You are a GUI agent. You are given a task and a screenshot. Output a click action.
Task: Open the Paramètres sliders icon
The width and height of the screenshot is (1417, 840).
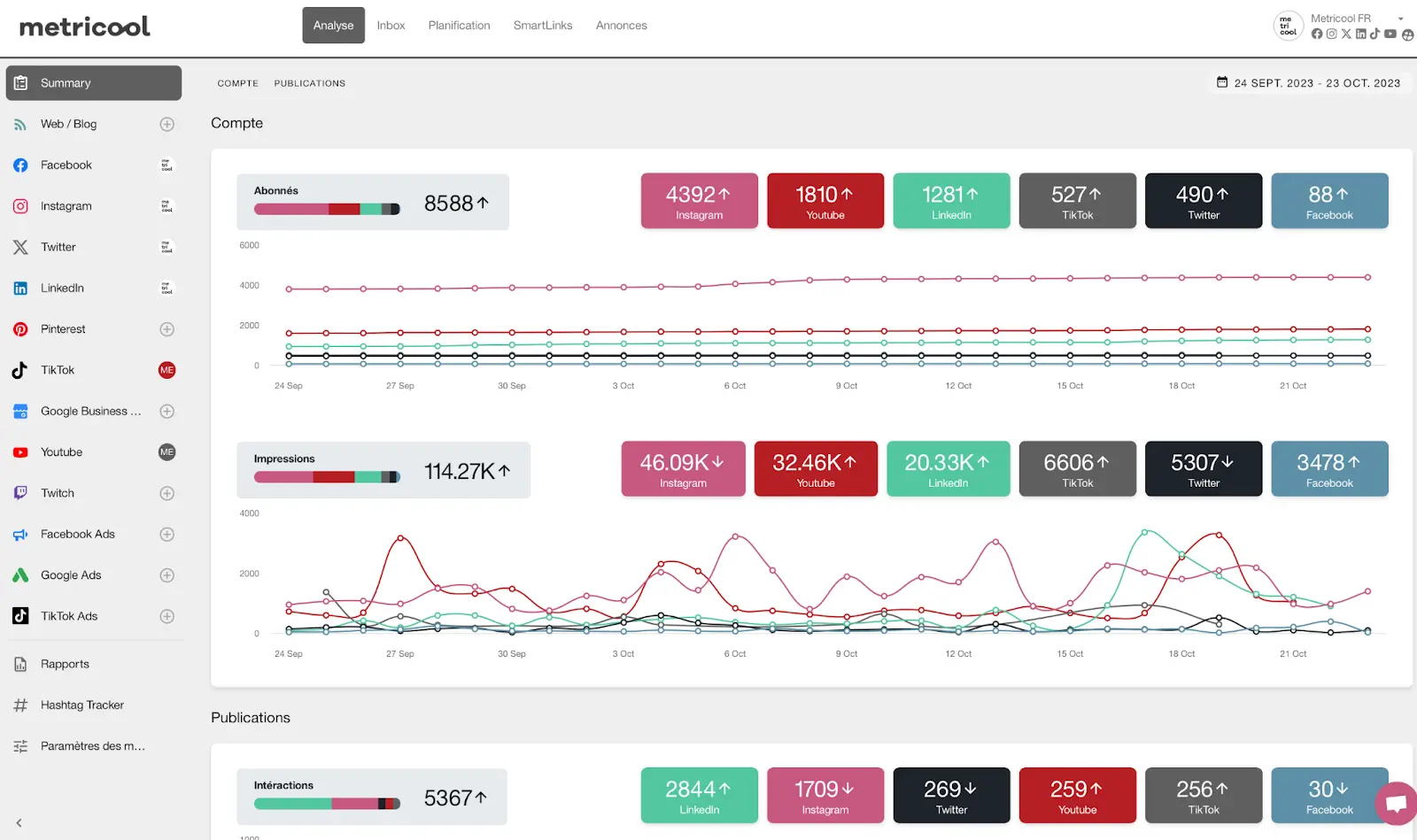[20, 746]
